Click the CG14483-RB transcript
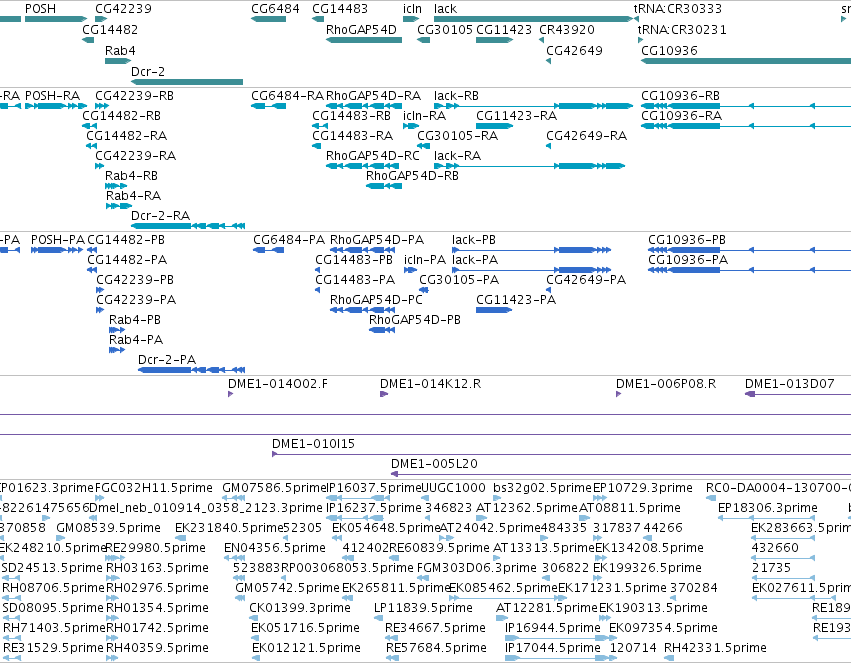This screenshot has width=851, height=663. 320,126
